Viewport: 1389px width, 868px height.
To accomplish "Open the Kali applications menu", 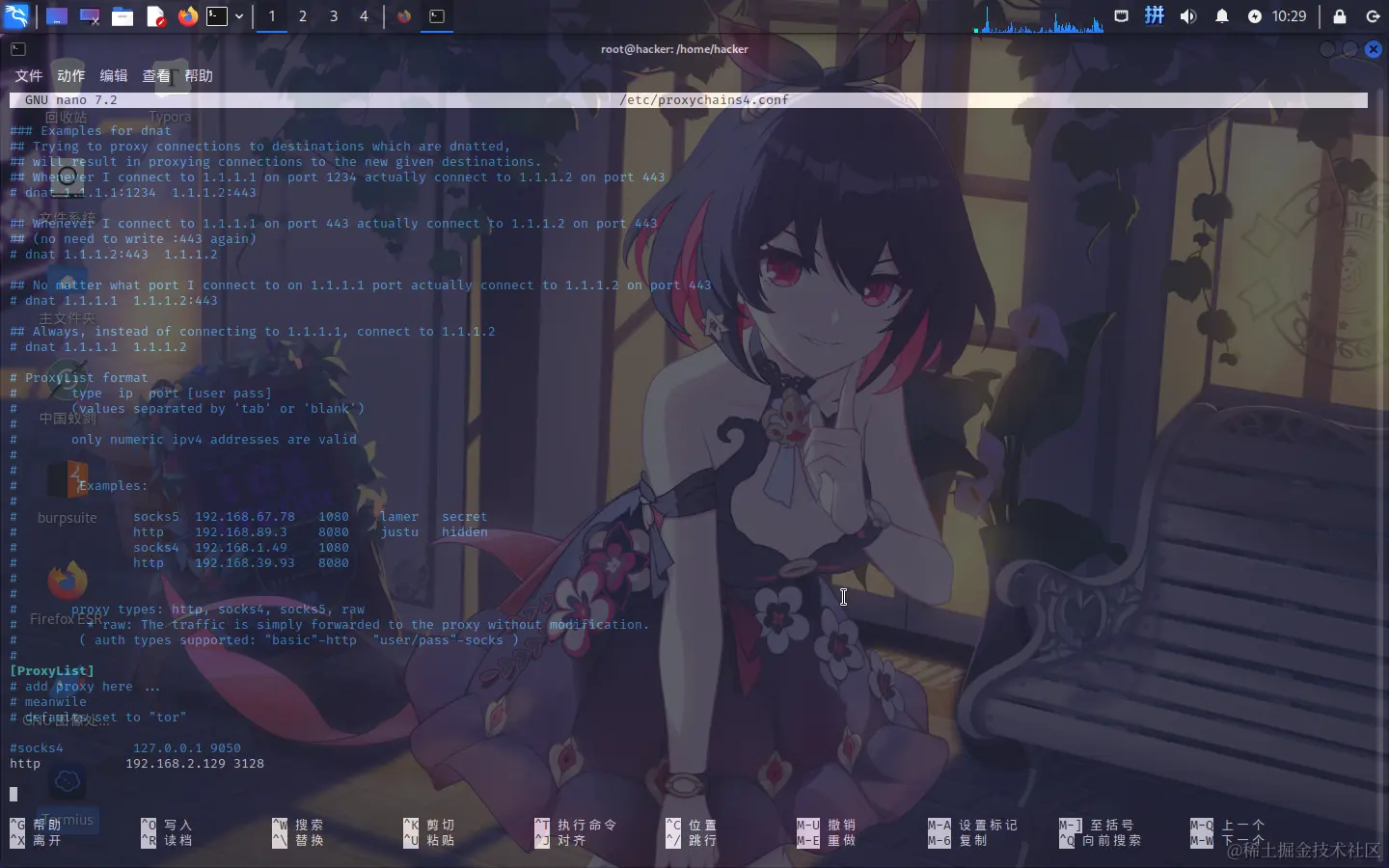I will (x=16, y=16).
